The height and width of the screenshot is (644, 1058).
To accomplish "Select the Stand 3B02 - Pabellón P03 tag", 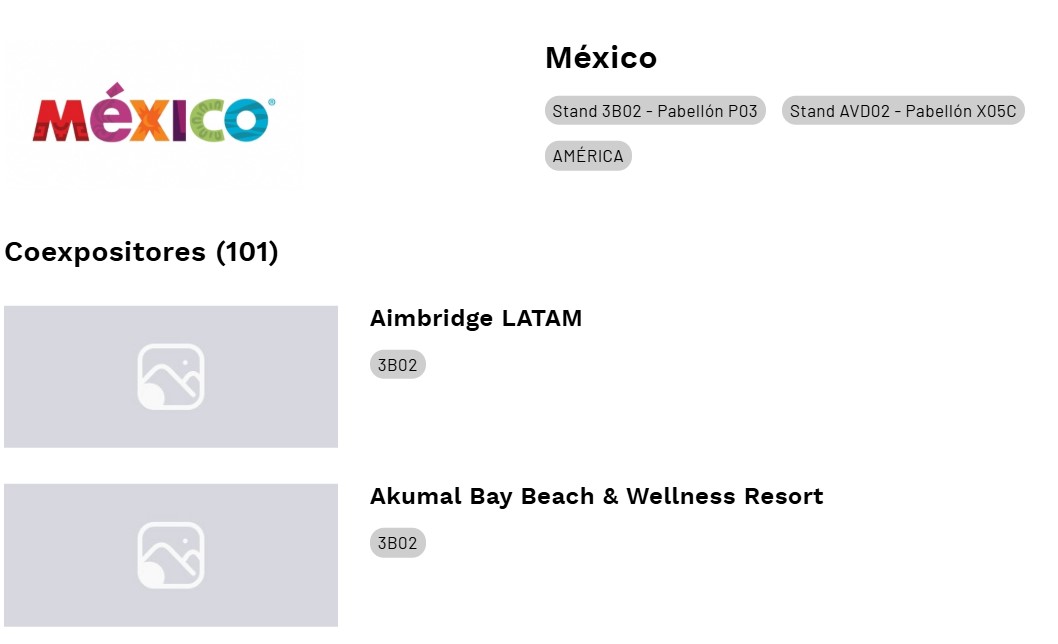I will point(655,111).
